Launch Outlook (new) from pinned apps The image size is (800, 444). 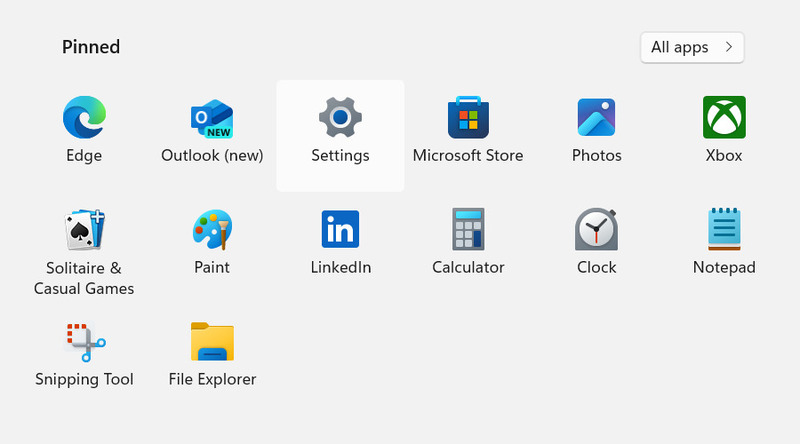(212, 118)
